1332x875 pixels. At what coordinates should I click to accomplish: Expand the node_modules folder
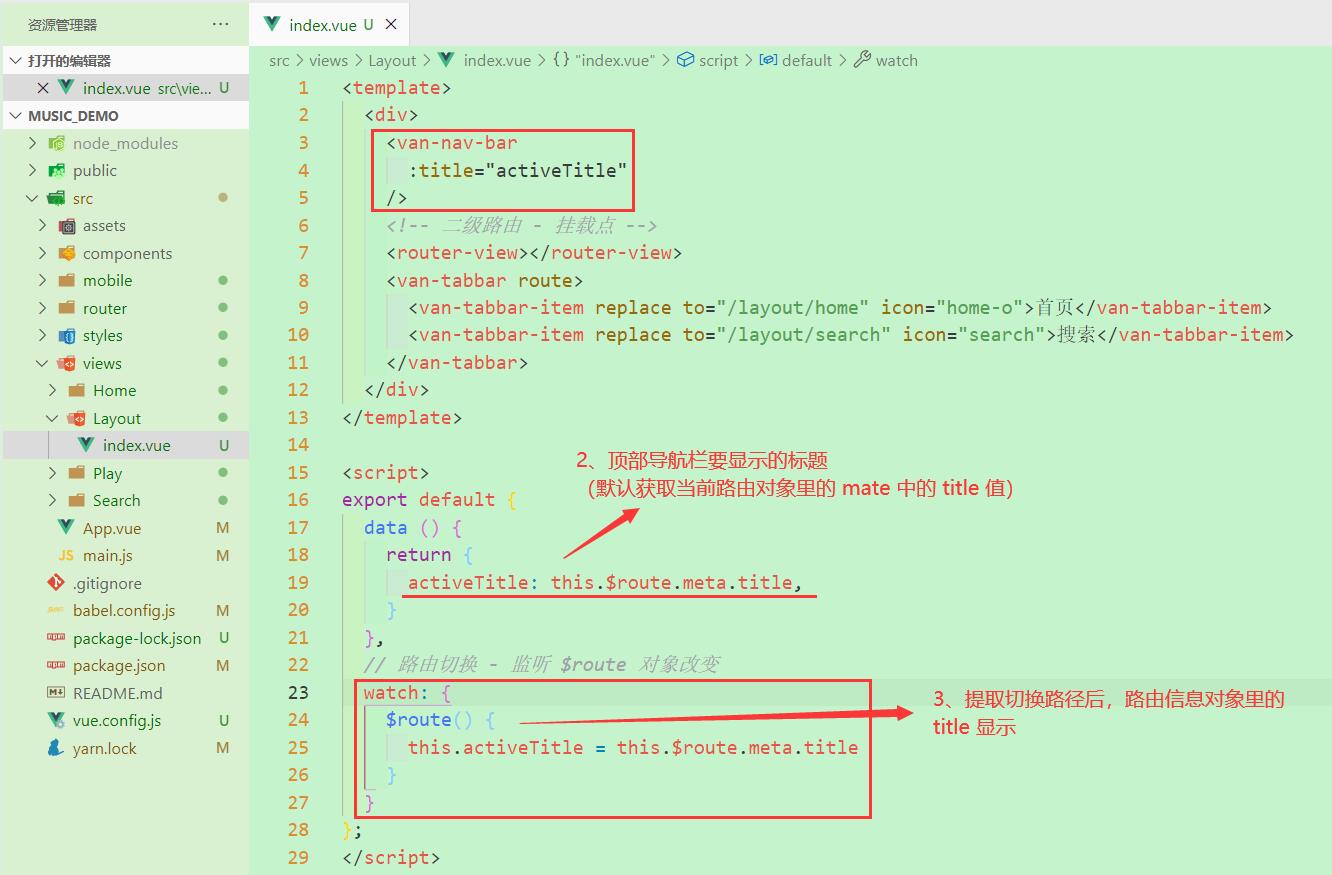click(x=32, y=143)
